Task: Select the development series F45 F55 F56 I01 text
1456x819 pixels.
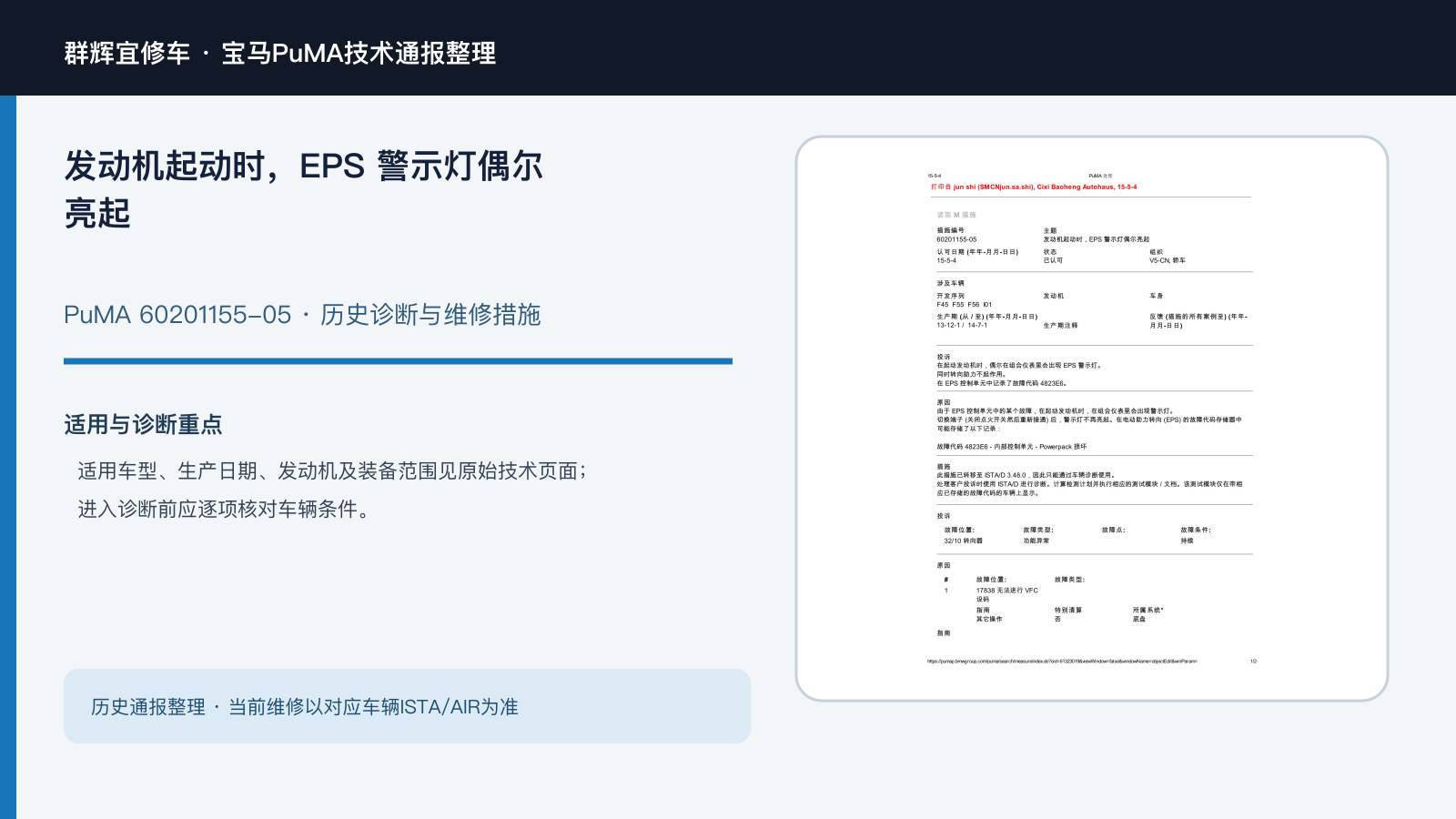Action: click(965, 304)
